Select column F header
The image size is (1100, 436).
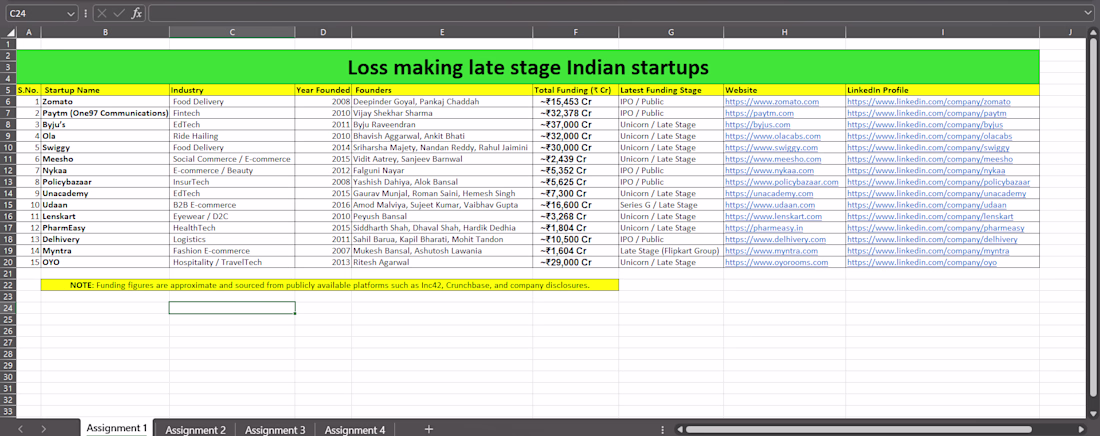tap(575, 32)
